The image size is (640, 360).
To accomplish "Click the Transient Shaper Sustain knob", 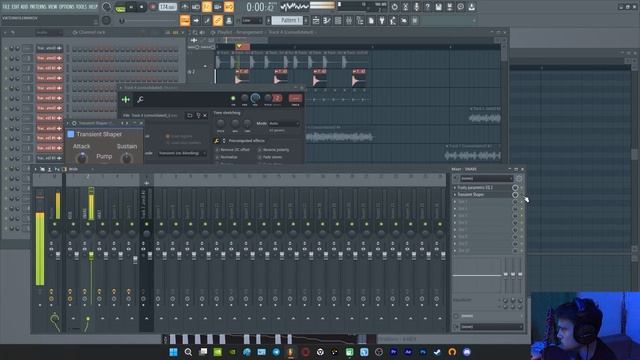I will 127,158.
